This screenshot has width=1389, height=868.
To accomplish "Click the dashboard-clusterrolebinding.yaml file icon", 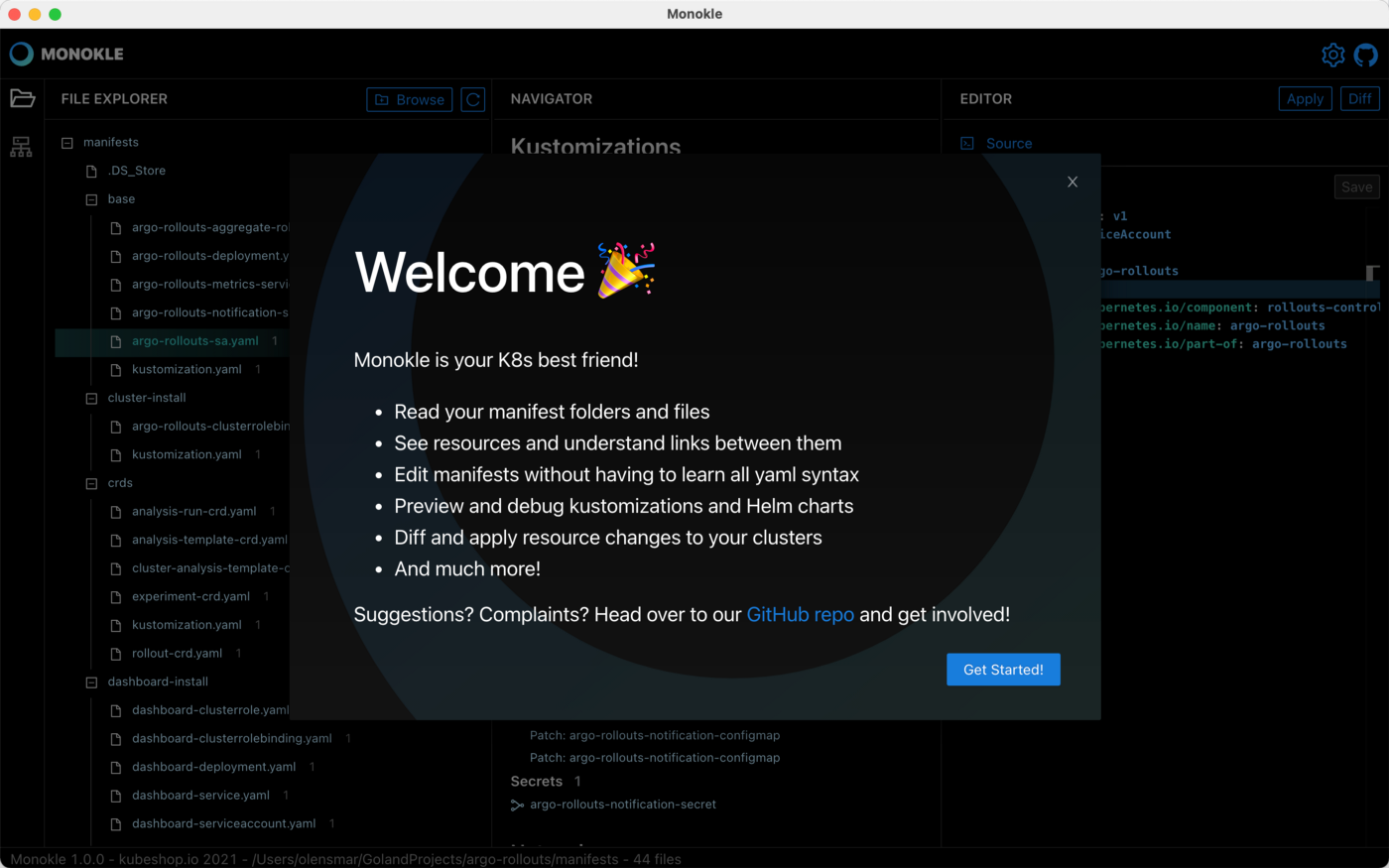I will click(115, 739).
